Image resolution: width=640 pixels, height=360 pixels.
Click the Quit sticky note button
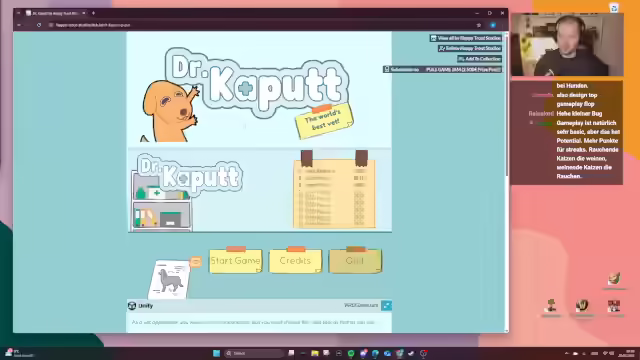click(x=355, y=260)
